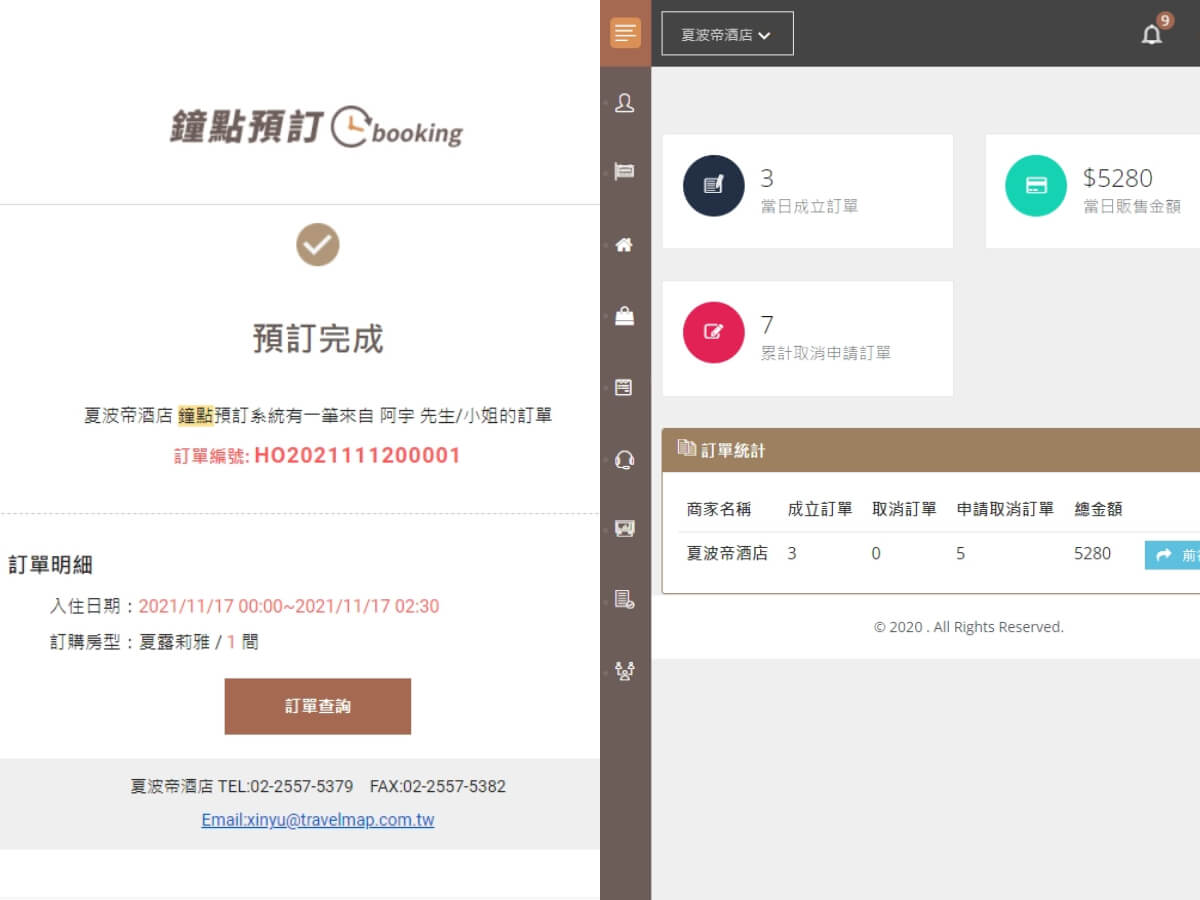Image resolution: width=1200 pixels, height=900 pixels.
Task: Click the checkmark badge above 預訂完成
Action: point(317,243)
